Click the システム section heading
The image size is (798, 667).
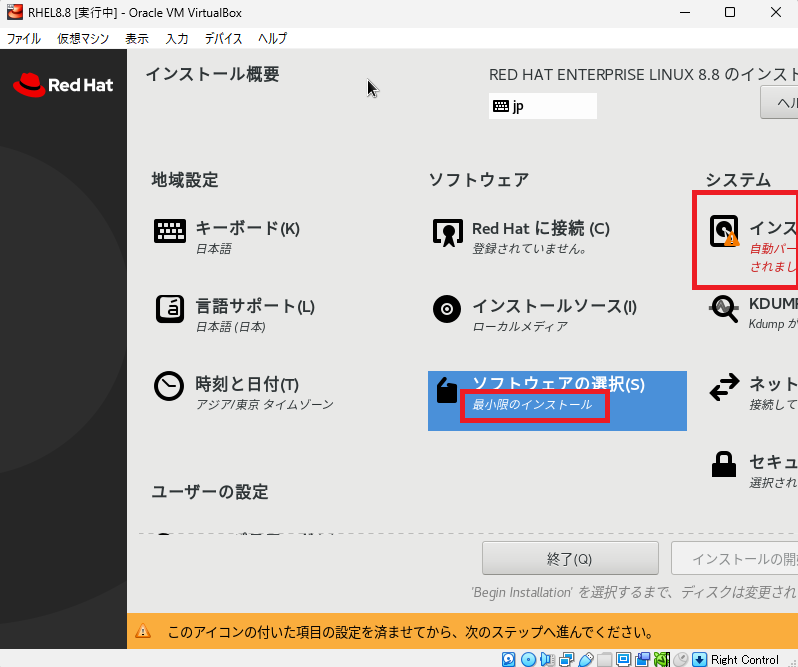[x=738, y=180]
